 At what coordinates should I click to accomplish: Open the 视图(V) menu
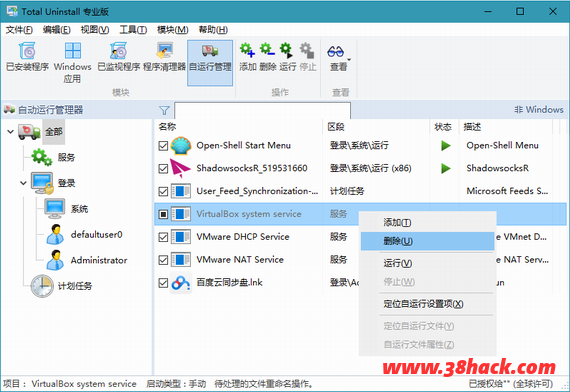click(x=95, y=30)
